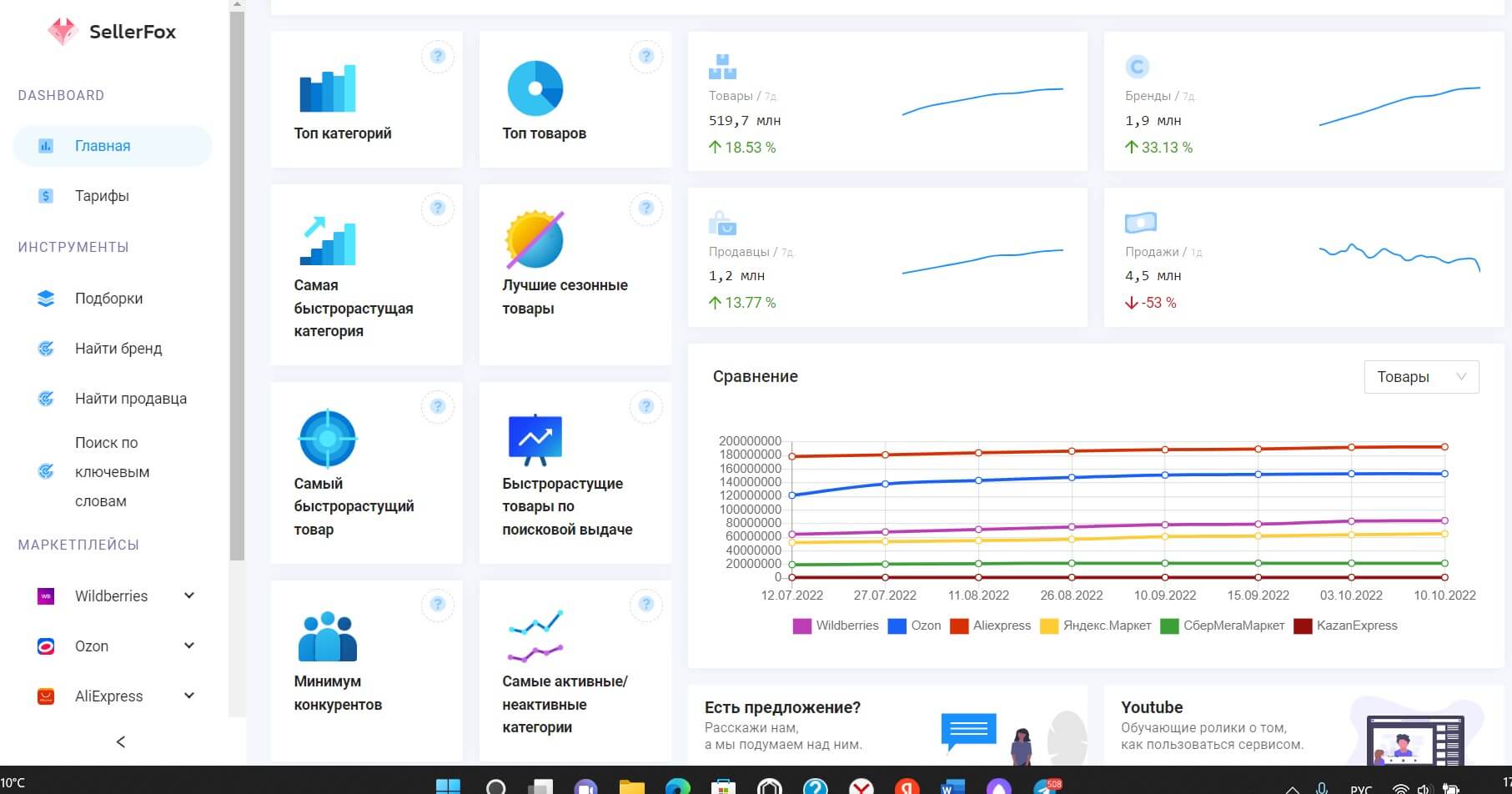
Task: Click the -53 % Продажи change
Action: (1151, 303)
